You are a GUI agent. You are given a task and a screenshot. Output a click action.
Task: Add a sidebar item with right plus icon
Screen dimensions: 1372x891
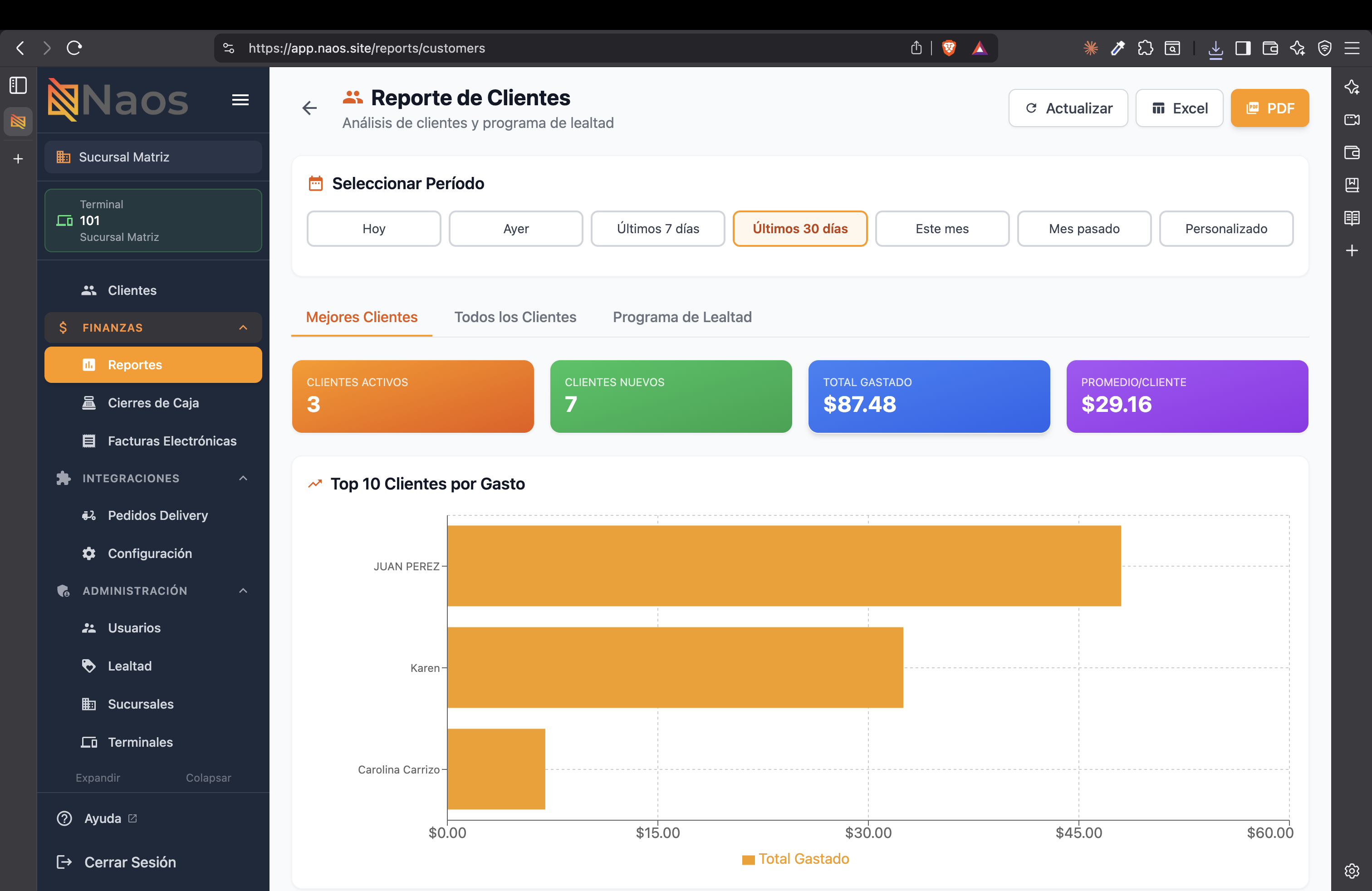pos(1351,251)
